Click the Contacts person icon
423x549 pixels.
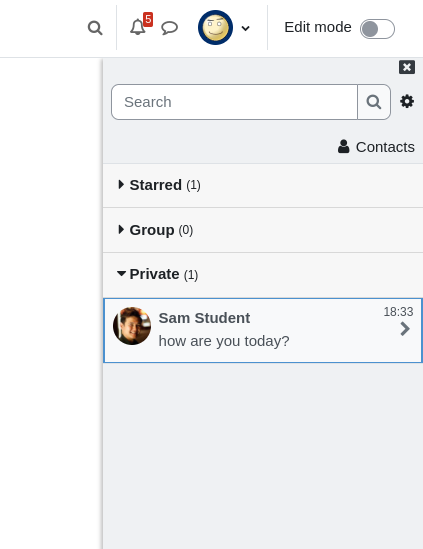pos(344,146)
